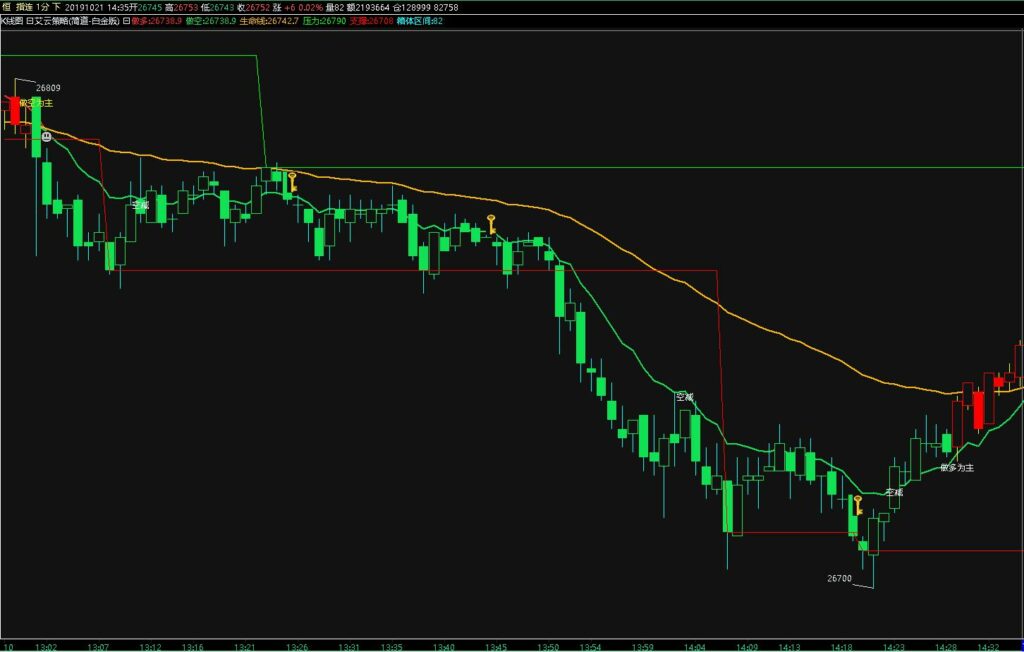The width and height of the screenshot is (1024, 652).
Task: Click the 26700 low price label
Action: (x=839, y=578)
